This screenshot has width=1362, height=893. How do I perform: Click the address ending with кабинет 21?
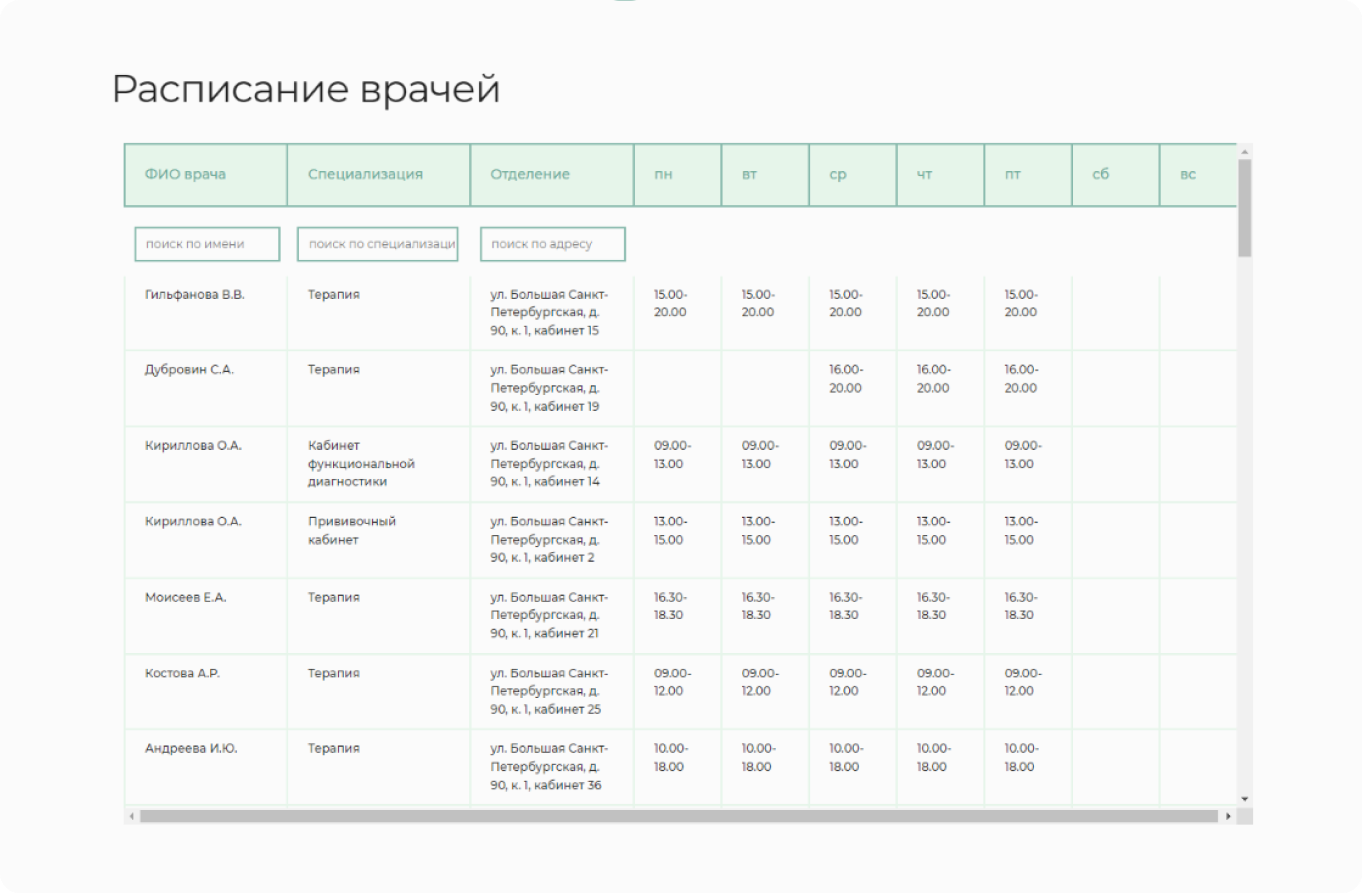click(549, 616)
